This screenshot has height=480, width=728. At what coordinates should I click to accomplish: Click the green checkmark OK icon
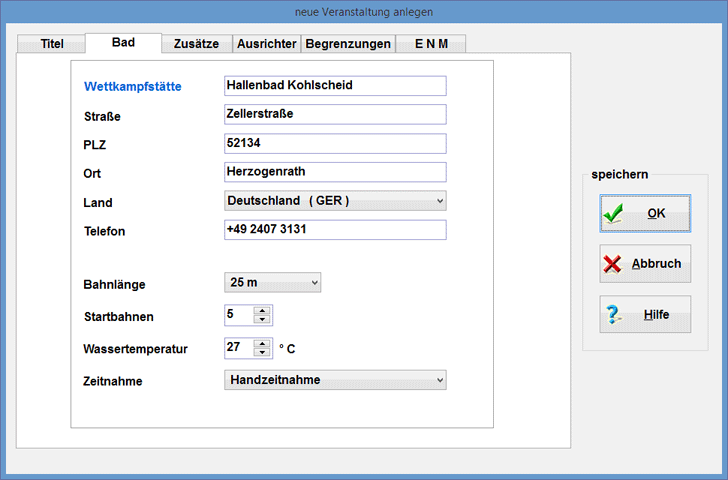pos(614,213)
